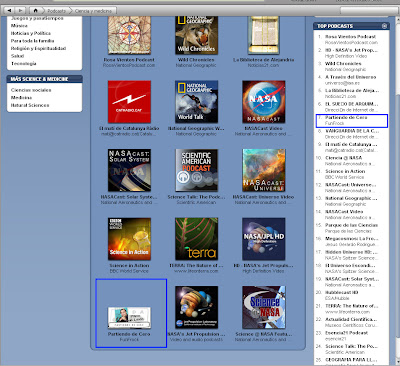400x366 pixels.
Task: Open the Natural Sciences subcategory
Action: coord(30,105)
